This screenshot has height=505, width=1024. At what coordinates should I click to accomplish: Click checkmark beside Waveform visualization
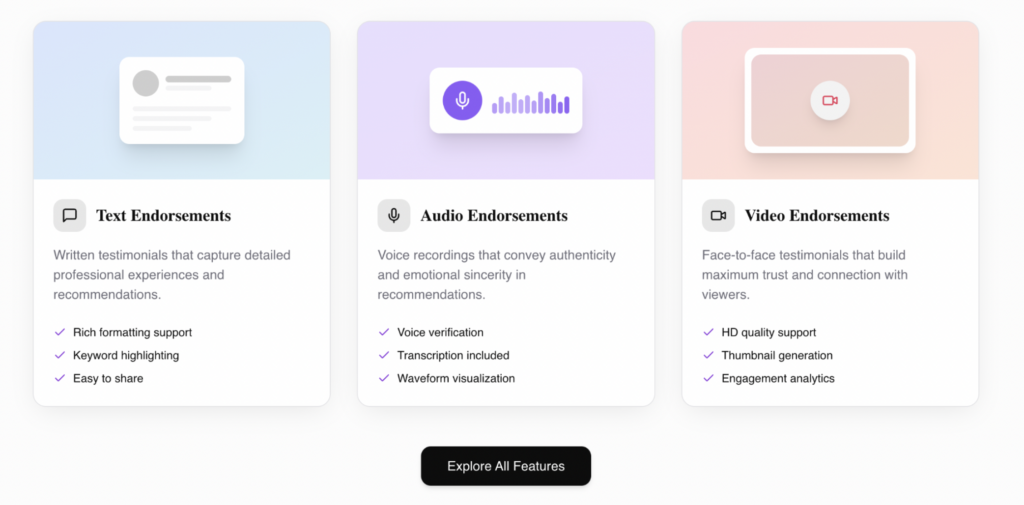coord(384,378)
